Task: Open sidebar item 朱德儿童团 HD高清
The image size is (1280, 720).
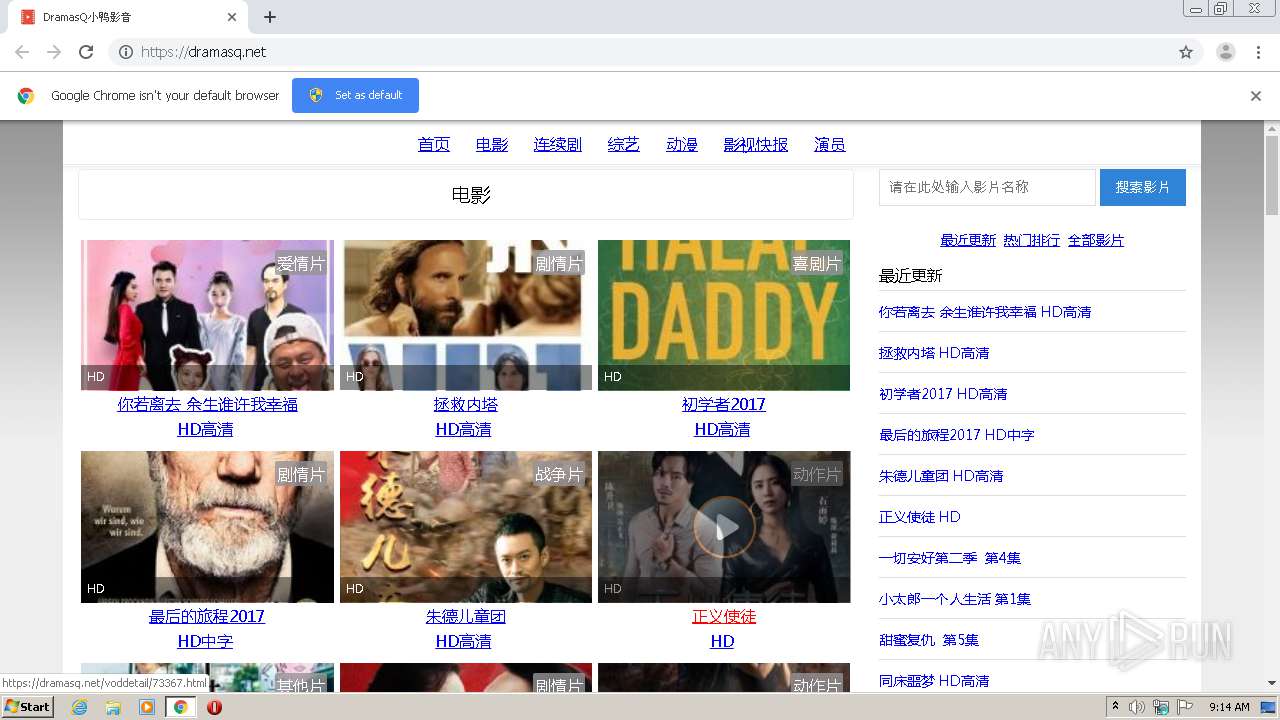Action: pyautogui.click(x=941, y=476)
